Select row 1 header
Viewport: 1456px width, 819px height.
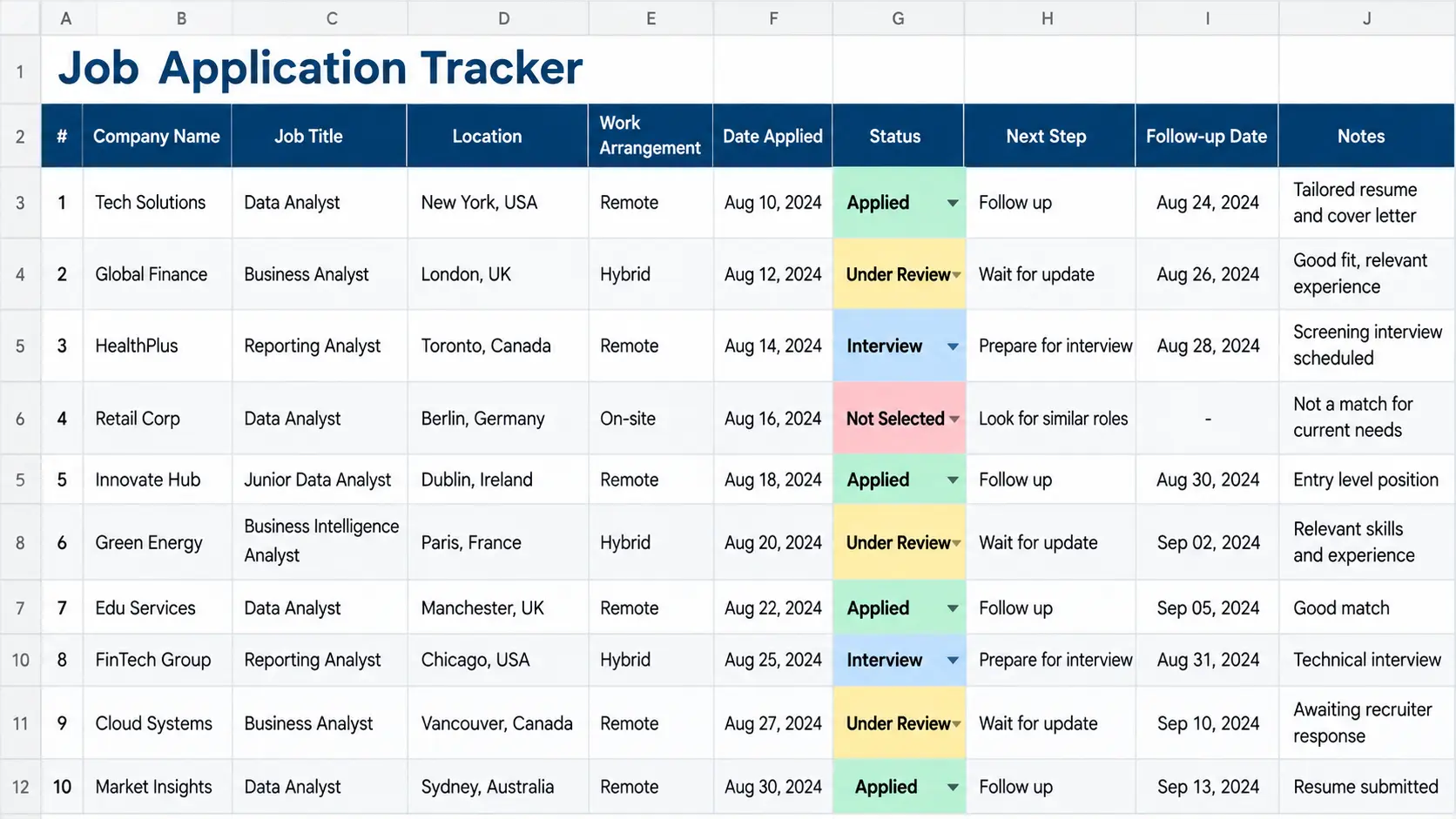click(20, 71)
